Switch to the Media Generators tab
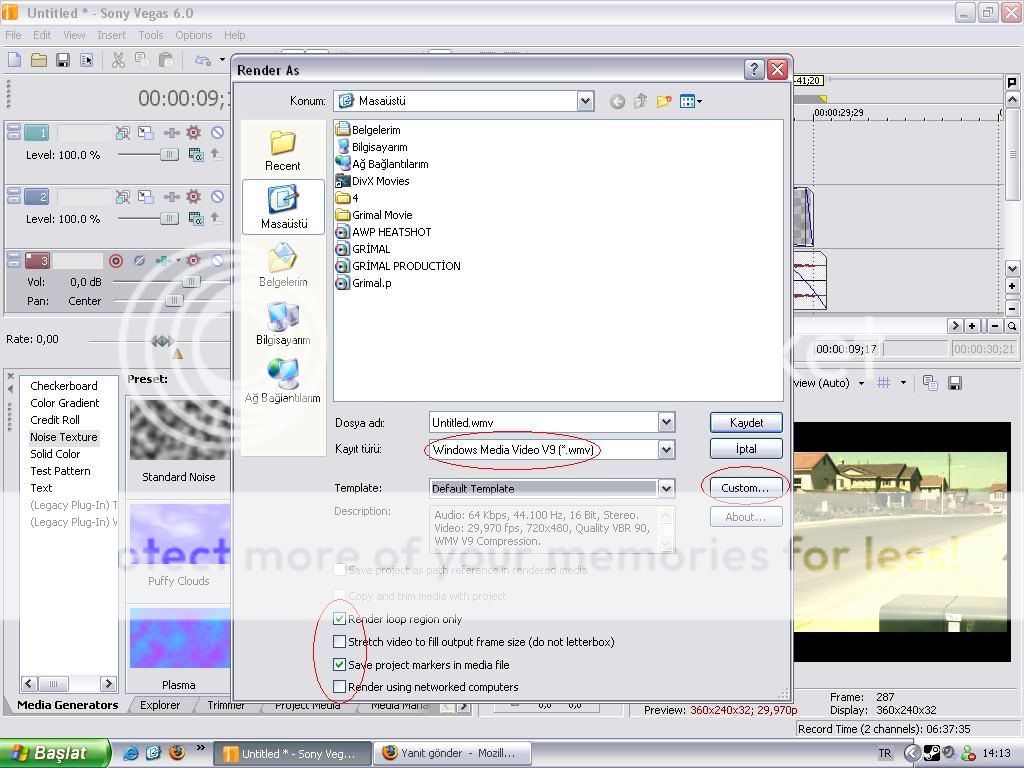Viewport: 1024px width, 768px height. click(x=67, y=705)
